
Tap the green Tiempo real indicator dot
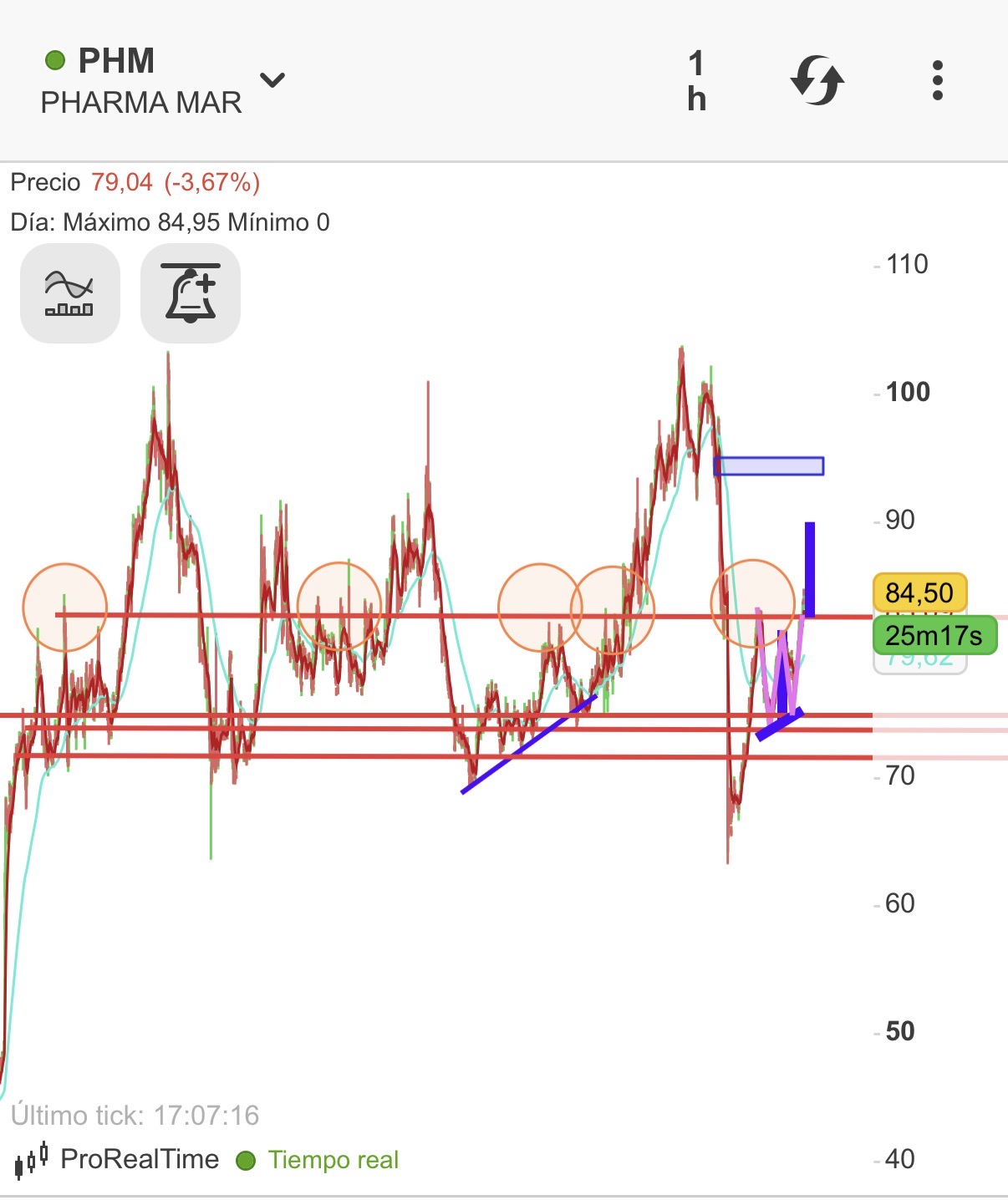point(246,1161)
